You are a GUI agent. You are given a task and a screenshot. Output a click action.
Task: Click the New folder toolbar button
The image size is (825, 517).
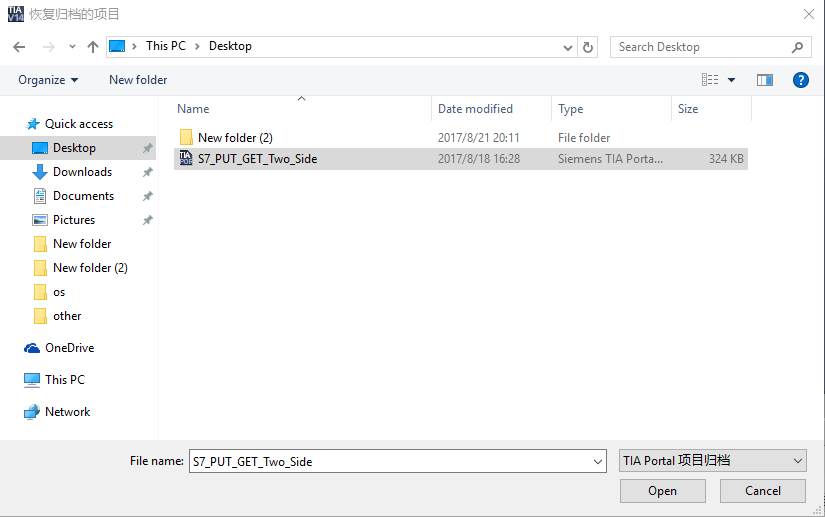pos(138,80)
